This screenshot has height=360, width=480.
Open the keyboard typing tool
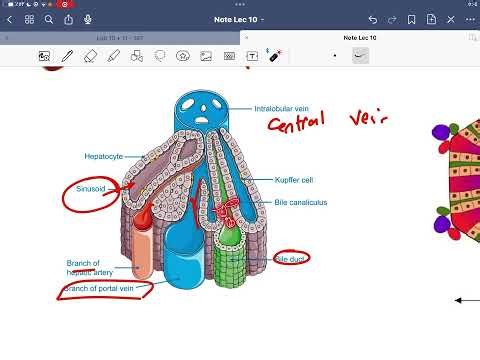pyautogui.click(x=229, y=56)
